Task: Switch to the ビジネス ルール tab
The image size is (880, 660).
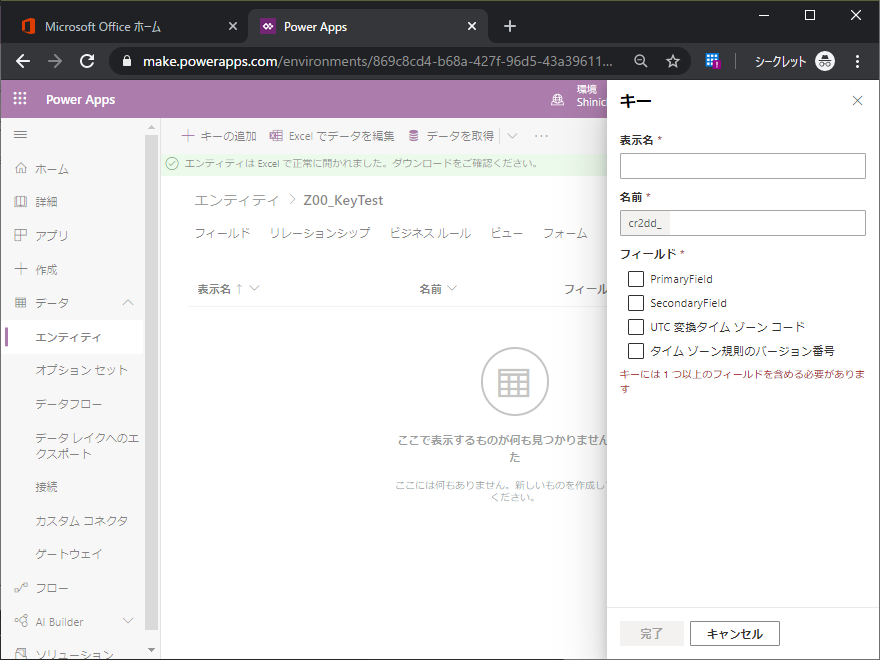Action: (430, 233)
